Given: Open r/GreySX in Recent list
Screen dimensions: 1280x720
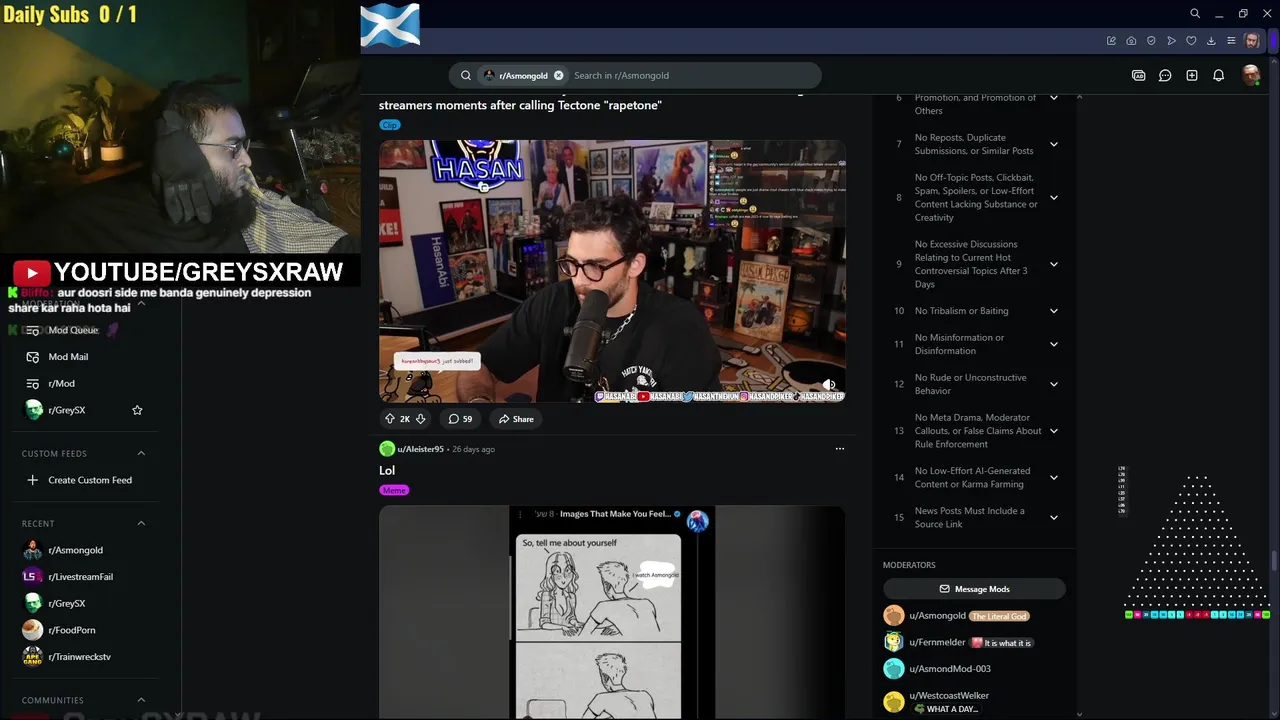Looking at the screenshot, I should [66, 604].
